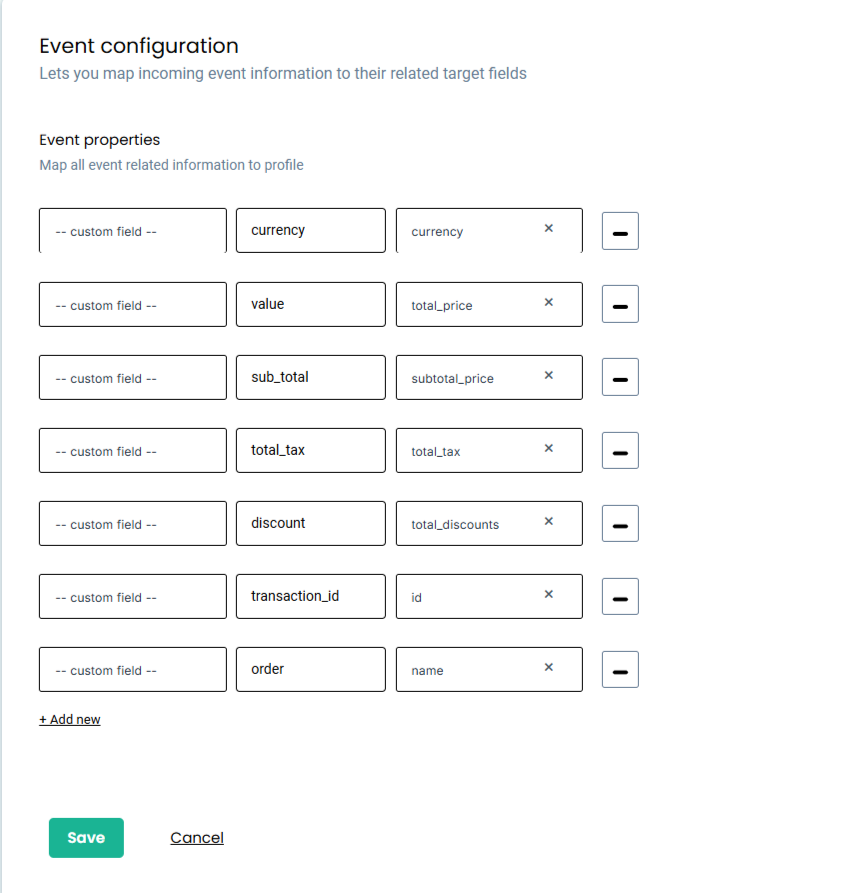
Task: Clear the subtotal_price selection
Action: click(548, 375)
